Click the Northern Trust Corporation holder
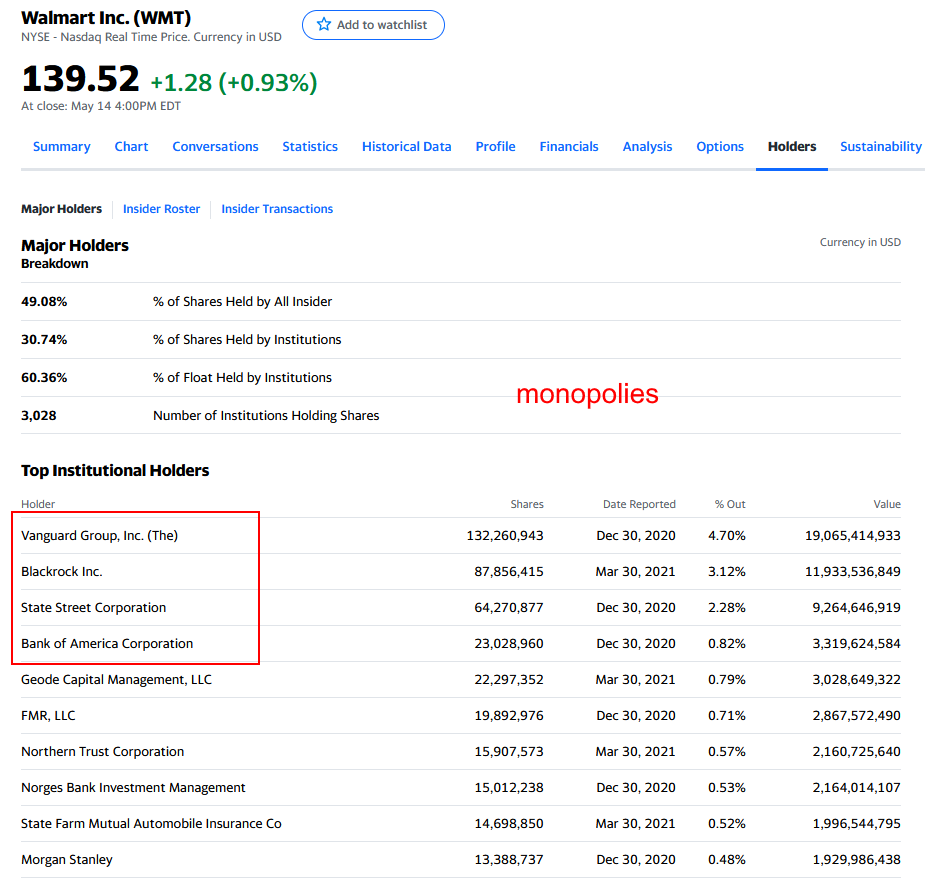 [x=103, y=752]
